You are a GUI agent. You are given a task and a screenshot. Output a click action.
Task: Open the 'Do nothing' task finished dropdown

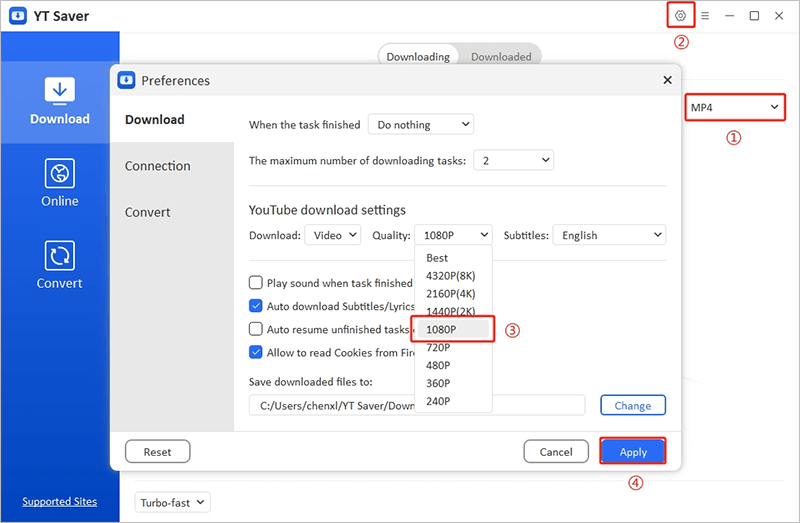tap(421, 124)
